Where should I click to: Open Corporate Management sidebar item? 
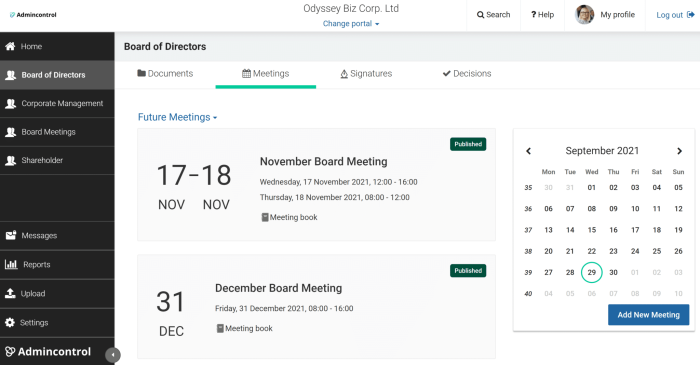click(x=57, y=104)
